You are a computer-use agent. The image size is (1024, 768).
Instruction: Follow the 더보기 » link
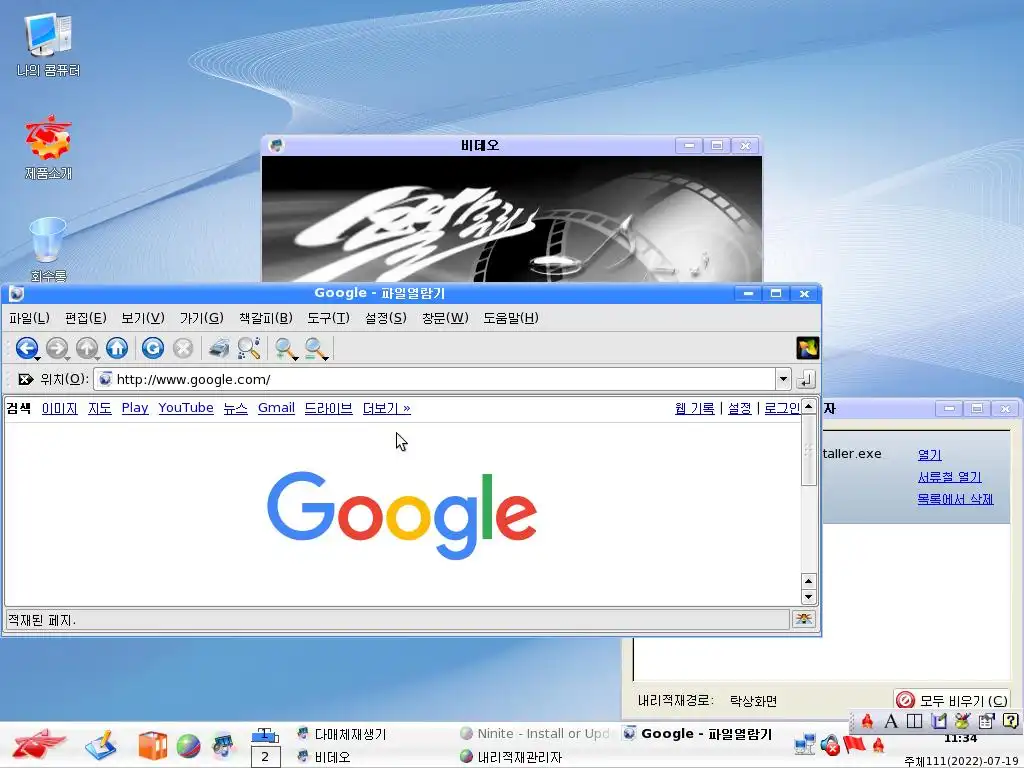387,408
